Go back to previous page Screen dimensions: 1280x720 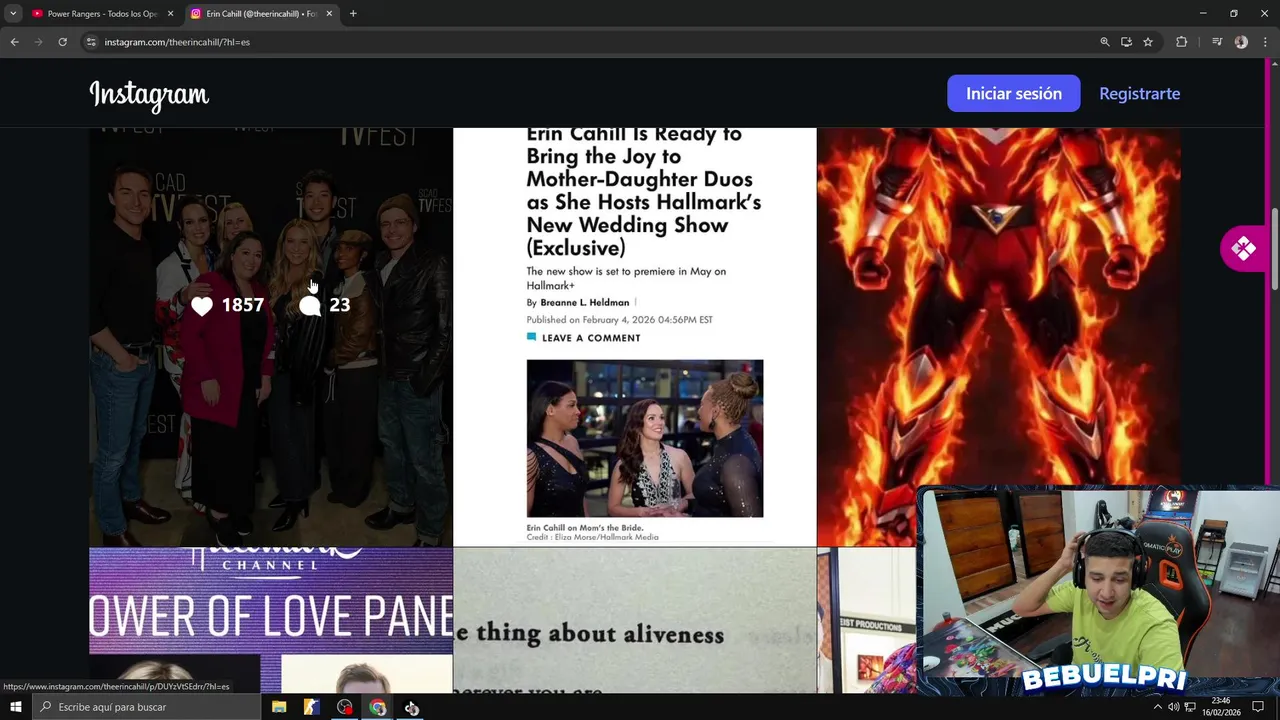click(x=14, y=42)
